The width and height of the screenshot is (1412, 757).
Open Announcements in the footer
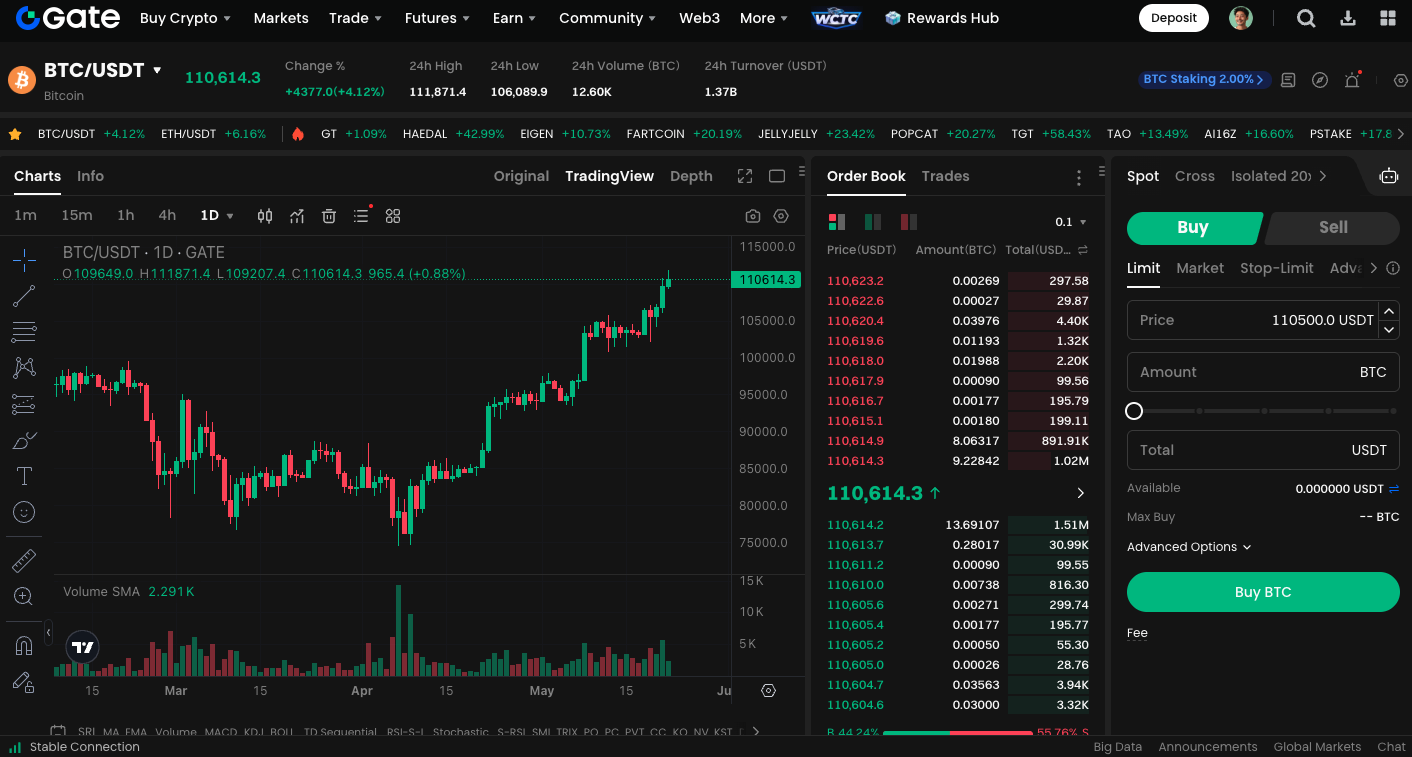pos(1208,747)
